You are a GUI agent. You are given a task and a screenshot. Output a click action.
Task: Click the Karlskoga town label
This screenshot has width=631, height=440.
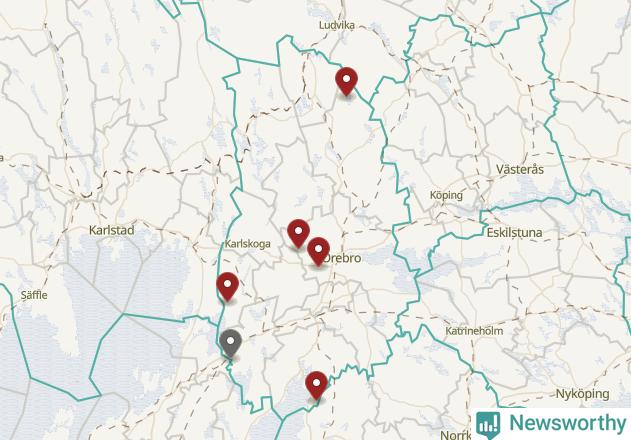[247, 244]
